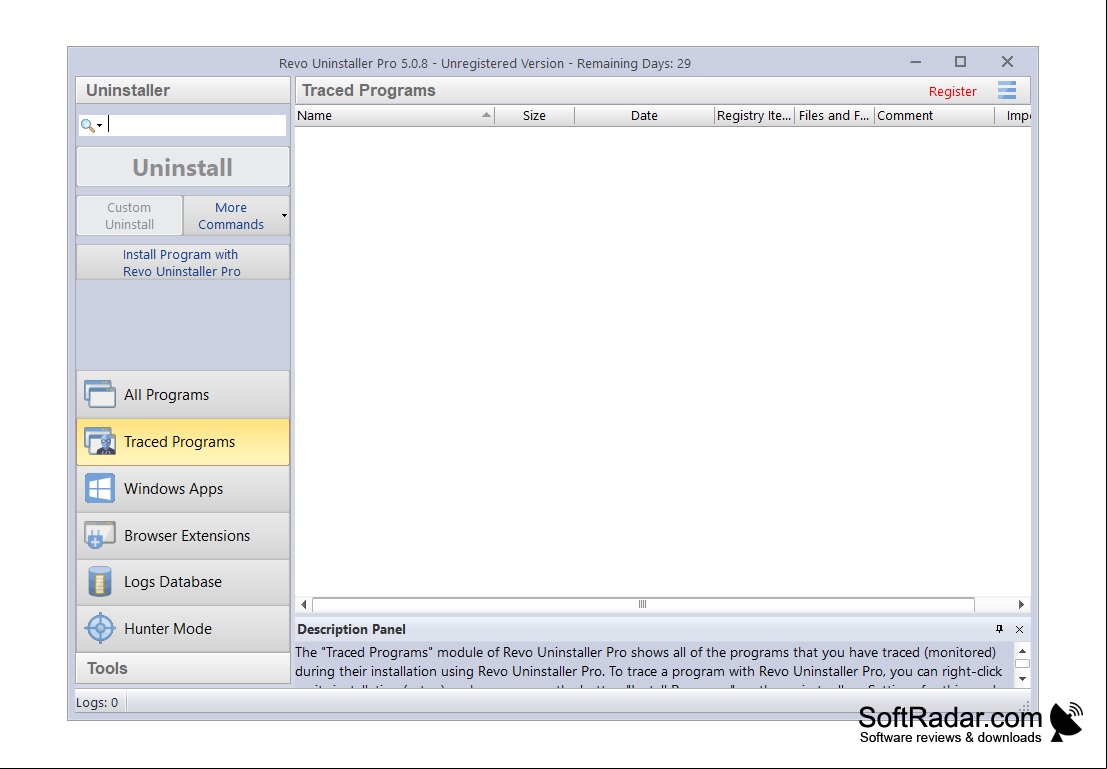Activate Hunter Mode
Viewport: 1107px width, 769px height.
coord(183,628)
